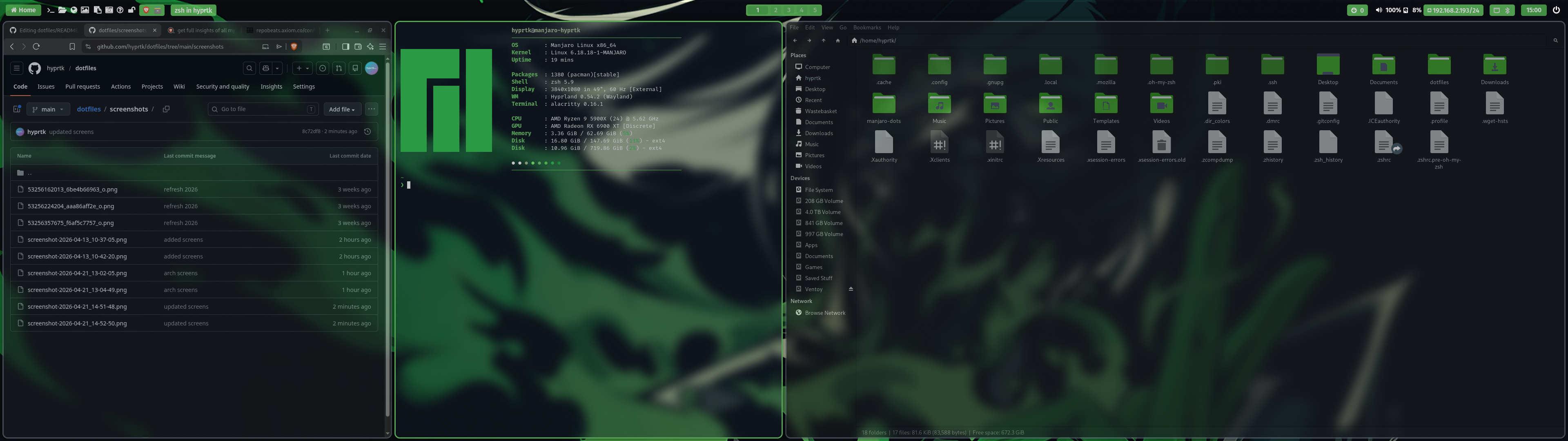
Task: Copy path icon next to screenshots breadcrumb
Action: coord(166,109)
